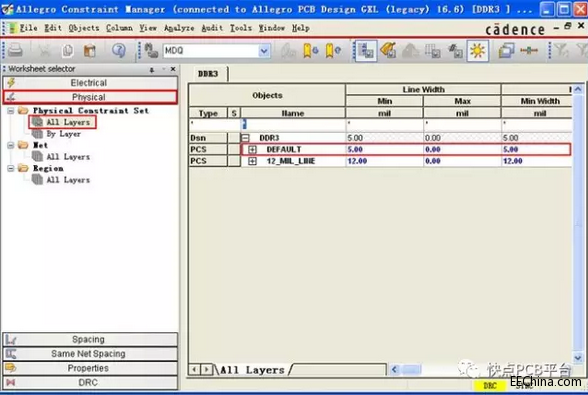Click the greyed Cut scissors icon
Screen dimensions: 588x395
[45, 51]
